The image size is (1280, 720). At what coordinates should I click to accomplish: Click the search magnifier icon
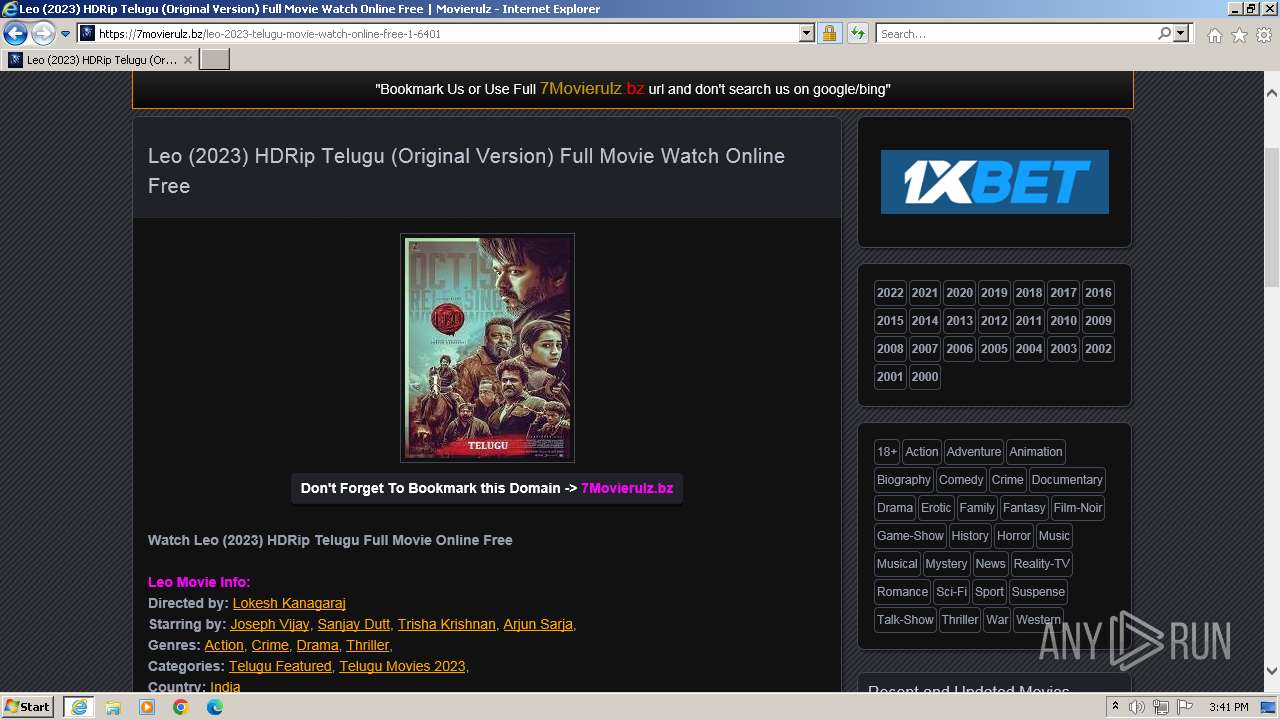1164,33
